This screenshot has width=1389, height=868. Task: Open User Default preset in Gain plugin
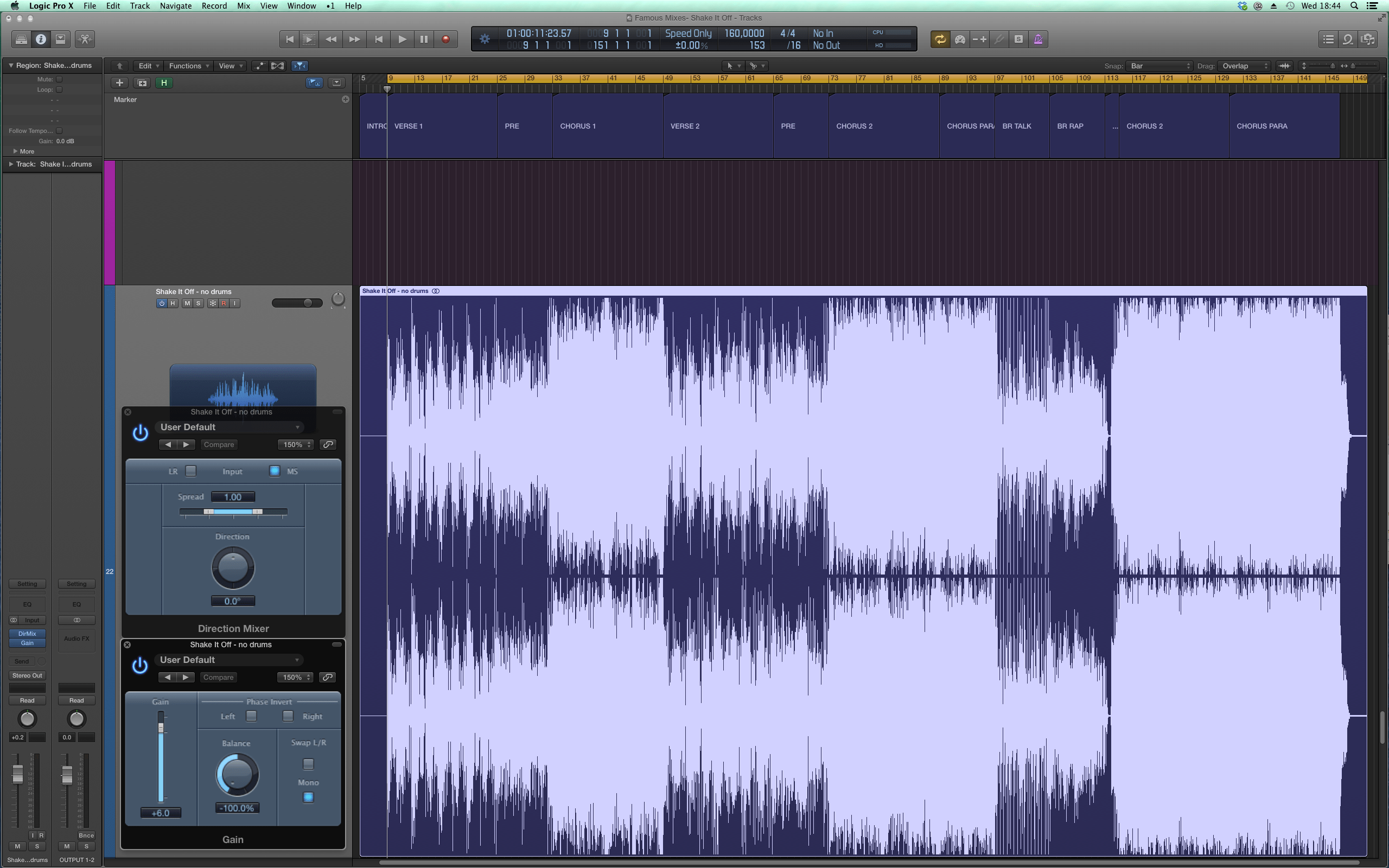point(229,660)
